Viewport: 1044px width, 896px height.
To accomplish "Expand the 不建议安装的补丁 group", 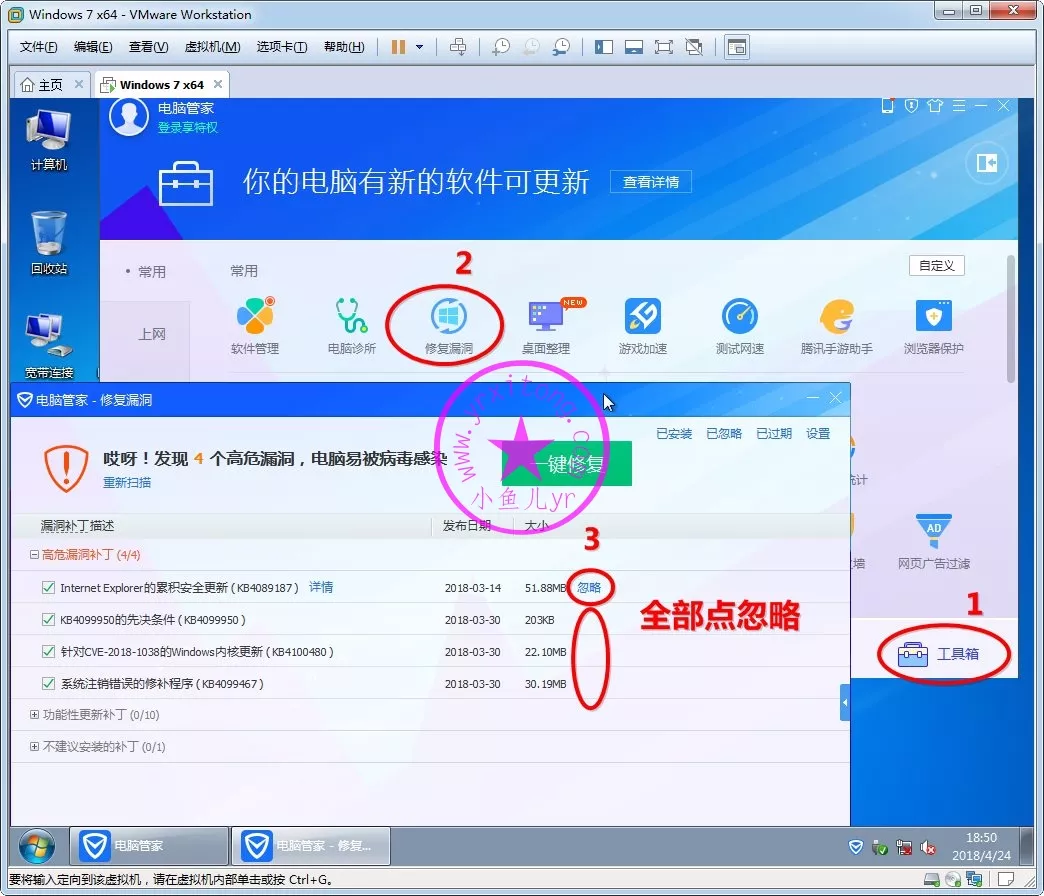I will coord(35,747).
